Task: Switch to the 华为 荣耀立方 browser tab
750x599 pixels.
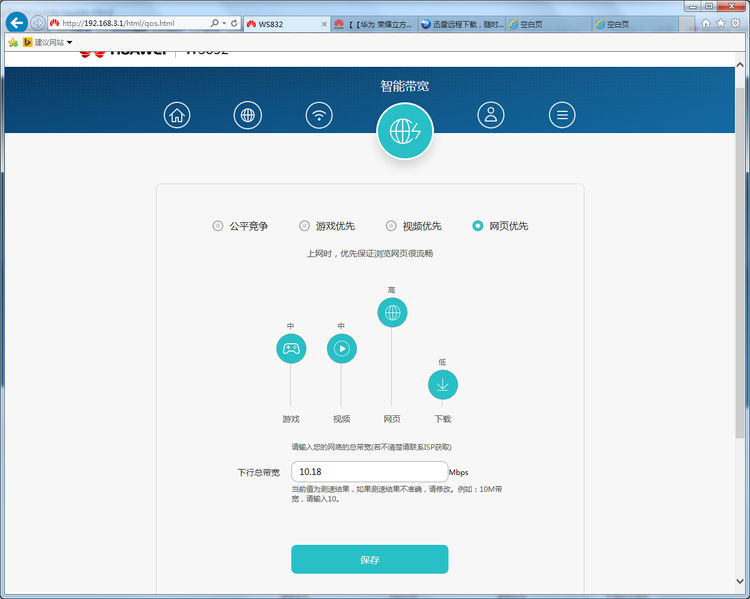Action: [x=372, y=24]
